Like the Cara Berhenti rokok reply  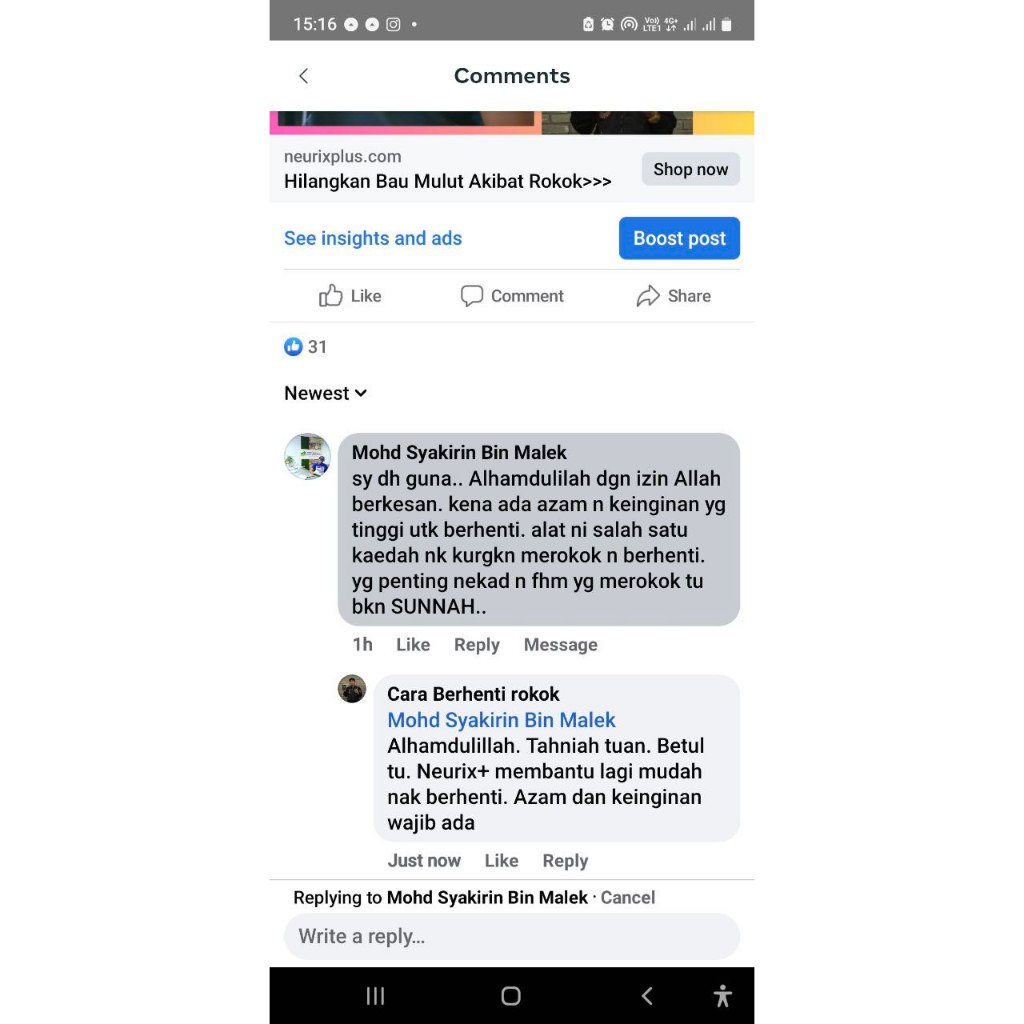(x=502, y=861)
